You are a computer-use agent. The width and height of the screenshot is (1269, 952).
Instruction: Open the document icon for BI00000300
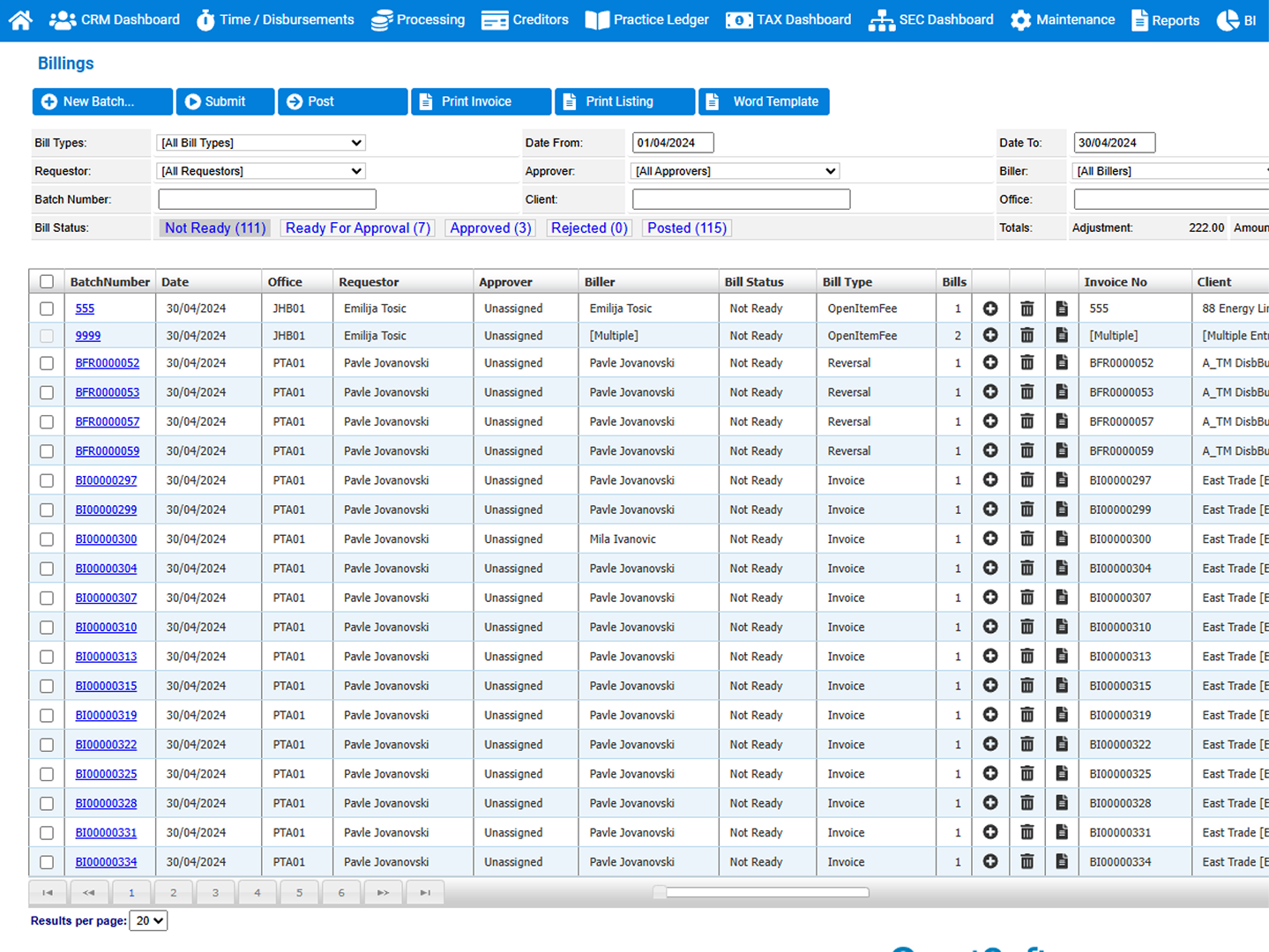1062,539
